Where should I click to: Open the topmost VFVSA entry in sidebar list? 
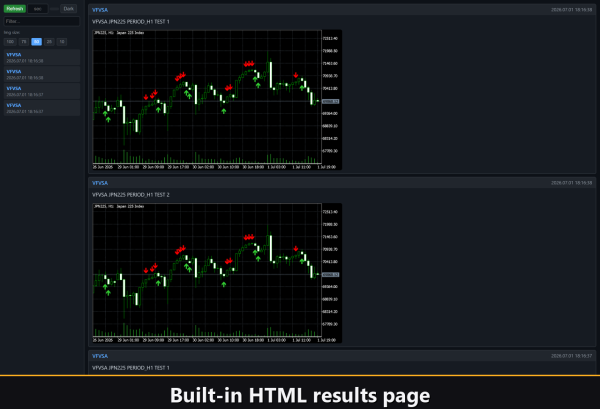(x=42, y=57)
